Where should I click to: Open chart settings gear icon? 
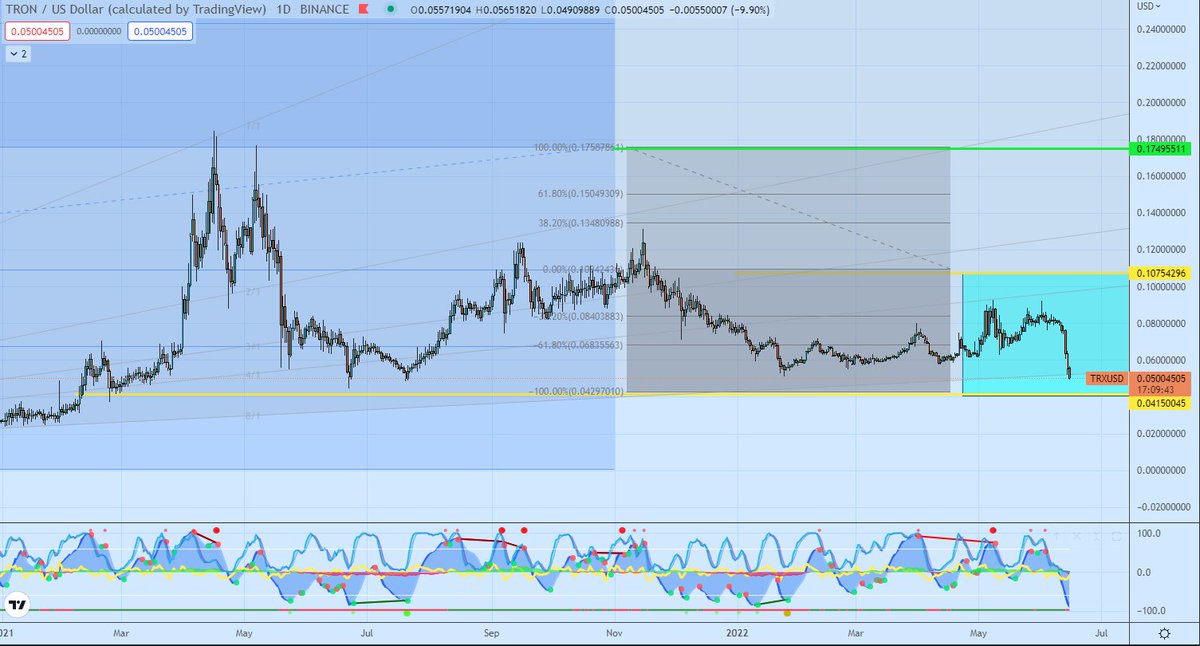1165,634
